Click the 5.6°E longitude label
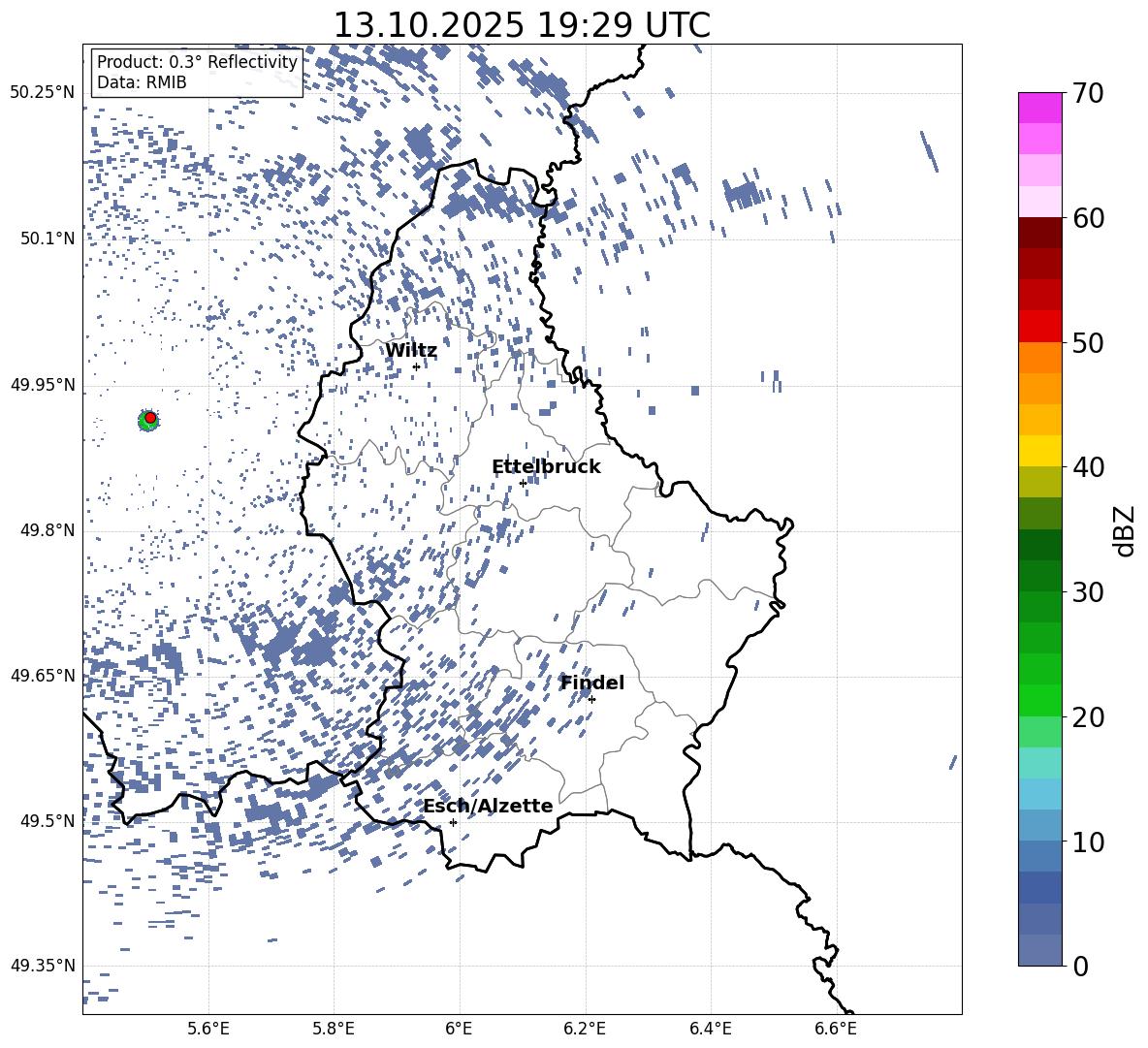1148x1048 pixels. click(208, 1029)
